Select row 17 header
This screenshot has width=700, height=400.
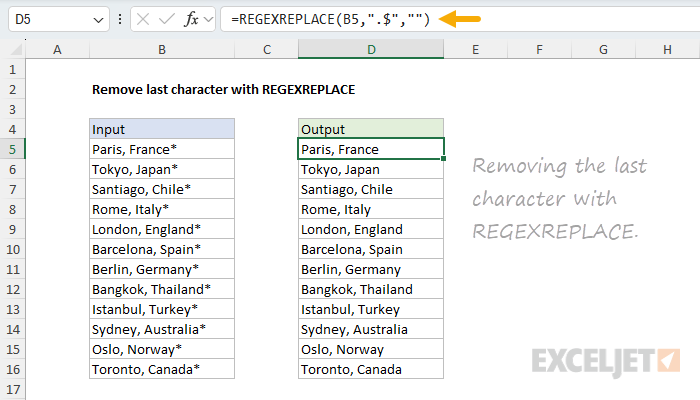coord(12,389)
